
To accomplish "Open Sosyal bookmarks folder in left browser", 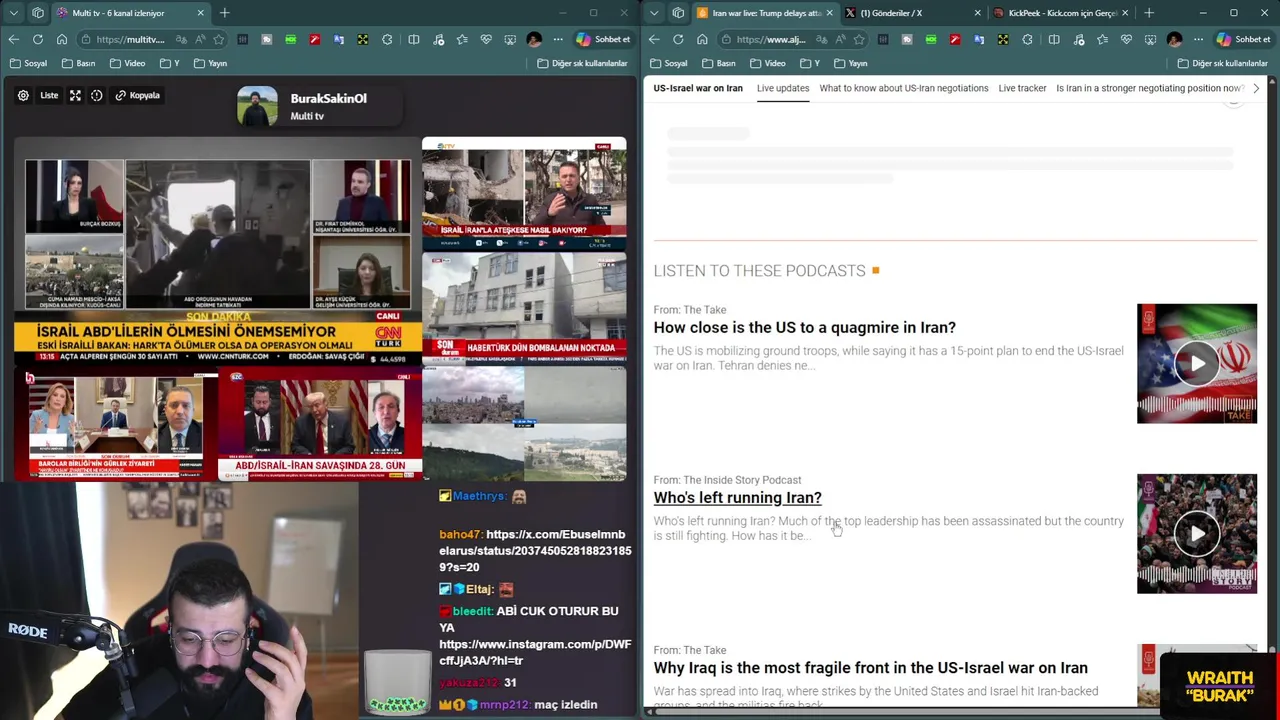I will tap(28, 63).
